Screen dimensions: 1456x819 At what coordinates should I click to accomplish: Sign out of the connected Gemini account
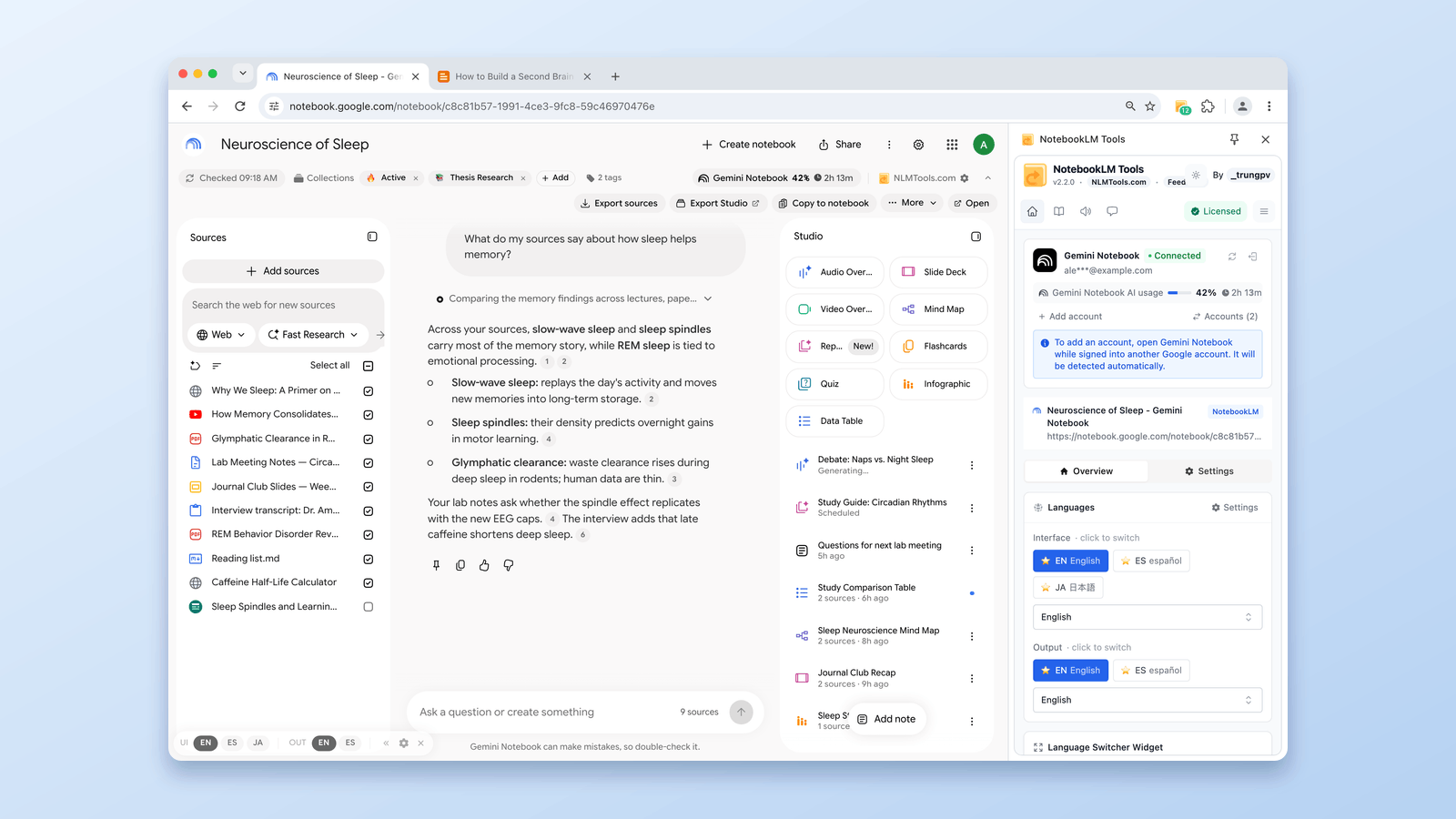click(1253, 257)
